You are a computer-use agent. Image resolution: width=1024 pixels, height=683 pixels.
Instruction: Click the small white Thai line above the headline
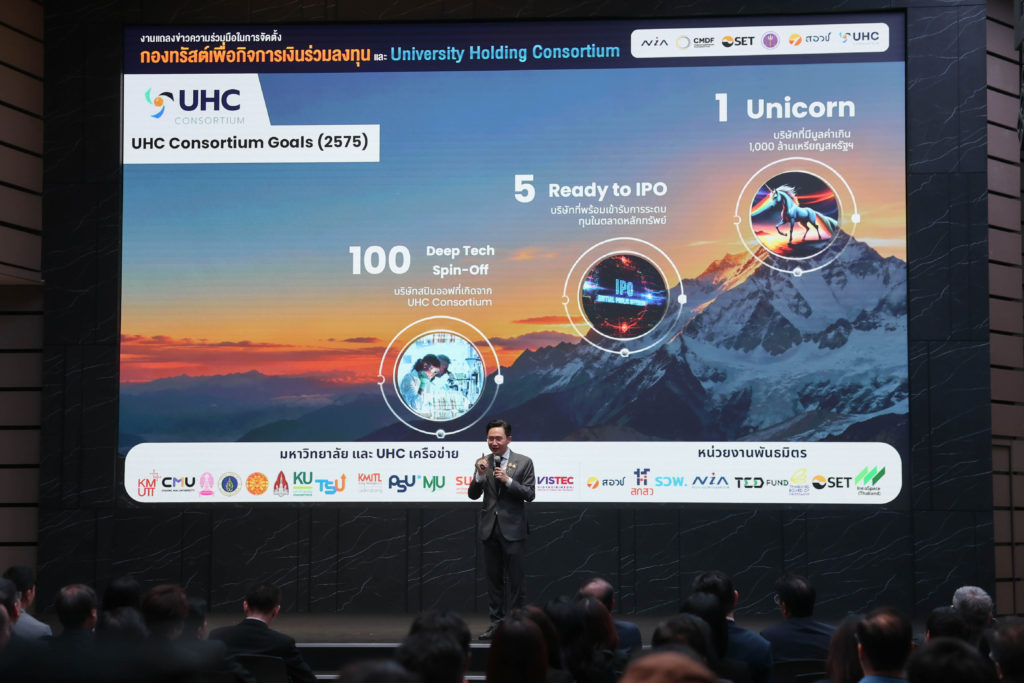coord(210,37)
